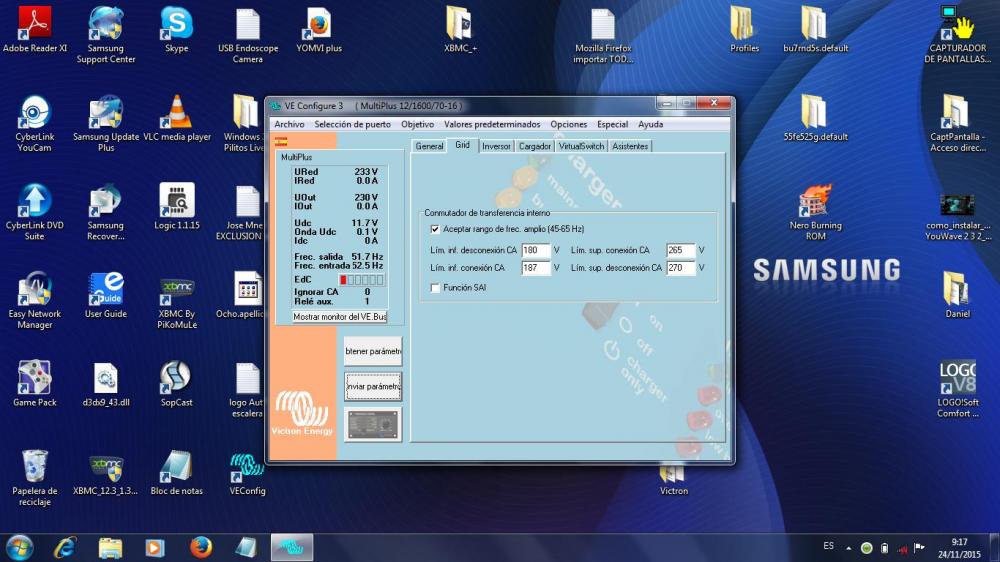Click the MultiPlus device image button
Viewport: 1000px width, 562px height.
tap(373, 424)
